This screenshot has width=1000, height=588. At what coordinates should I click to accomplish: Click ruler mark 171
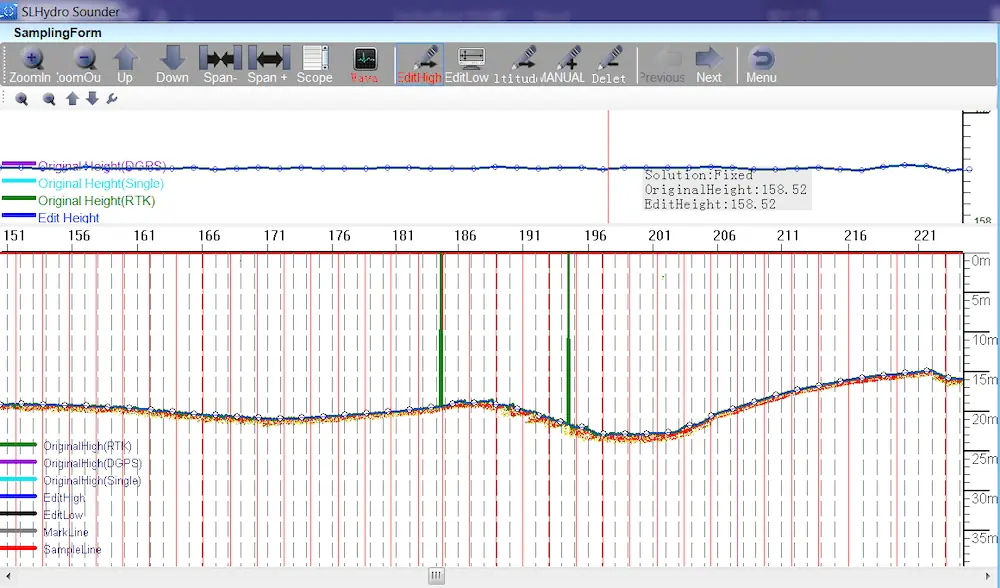274,235
